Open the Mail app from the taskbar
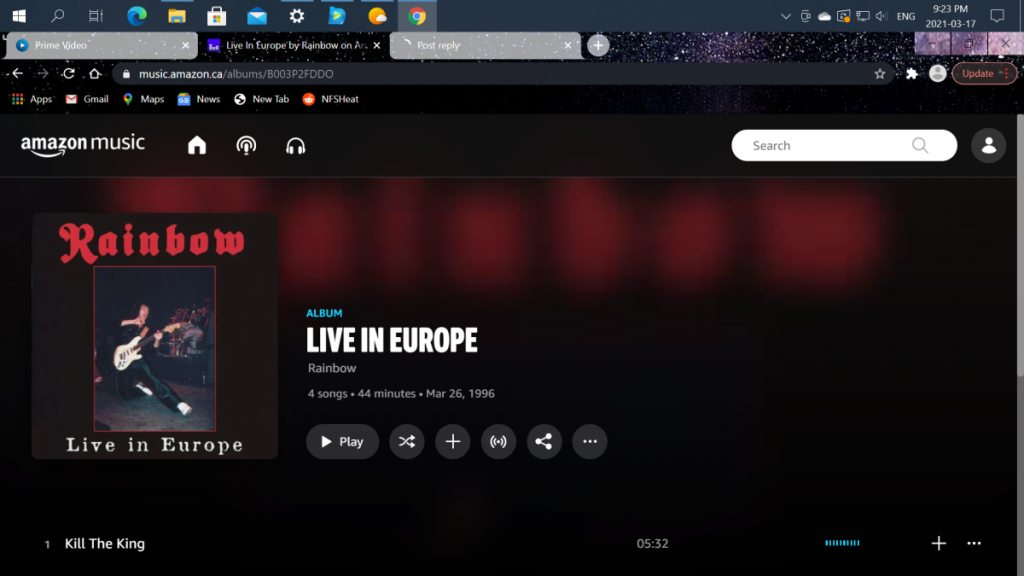 [x=257, y=16]
